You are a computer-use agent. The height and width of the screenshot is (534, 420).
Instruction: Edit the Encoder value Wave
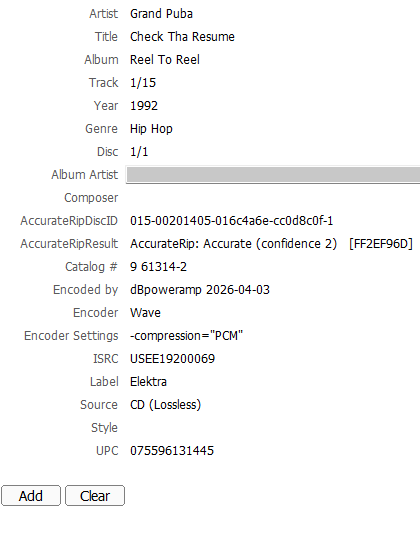145,313
